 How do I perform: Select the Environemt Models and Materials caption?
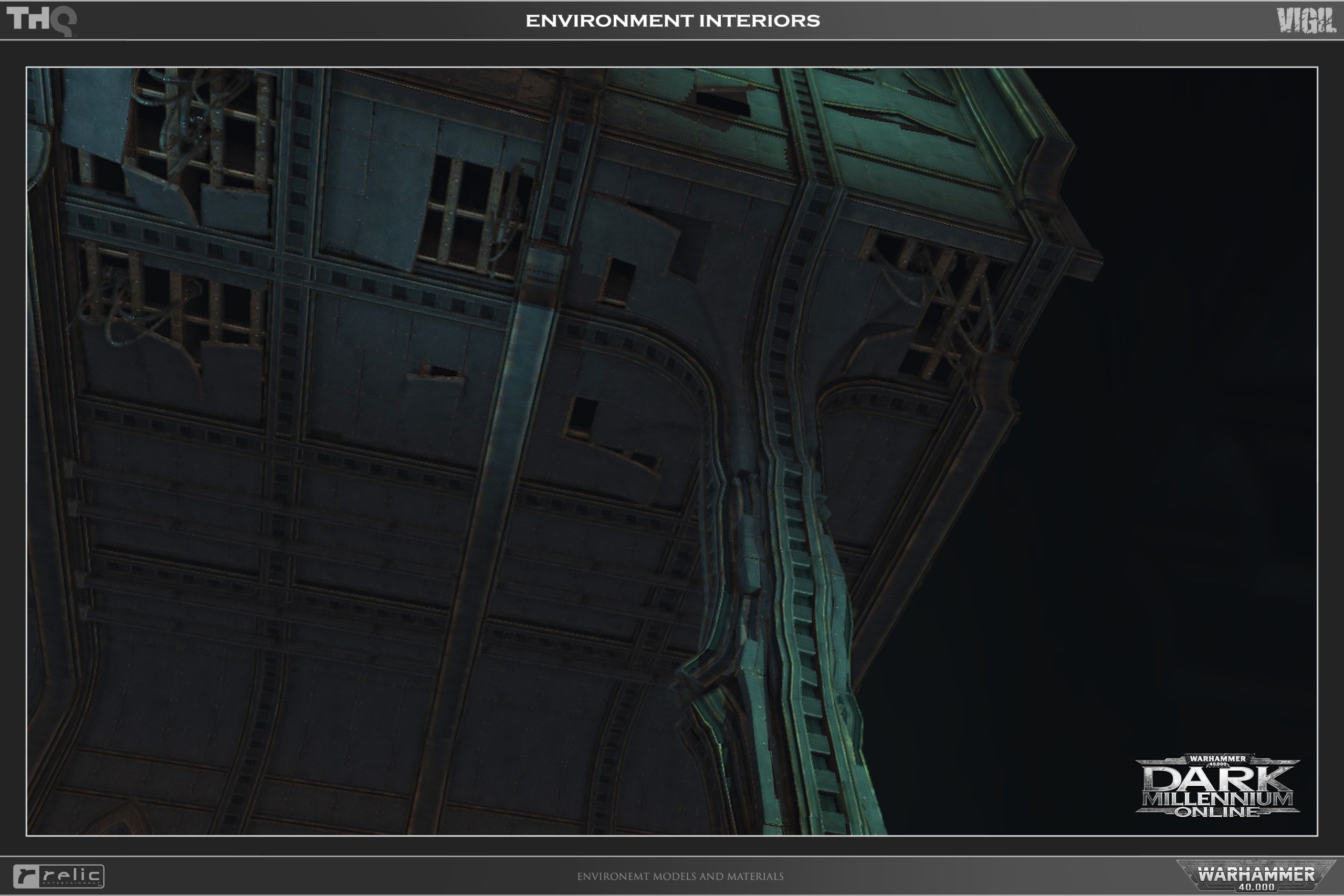point(680,876)
